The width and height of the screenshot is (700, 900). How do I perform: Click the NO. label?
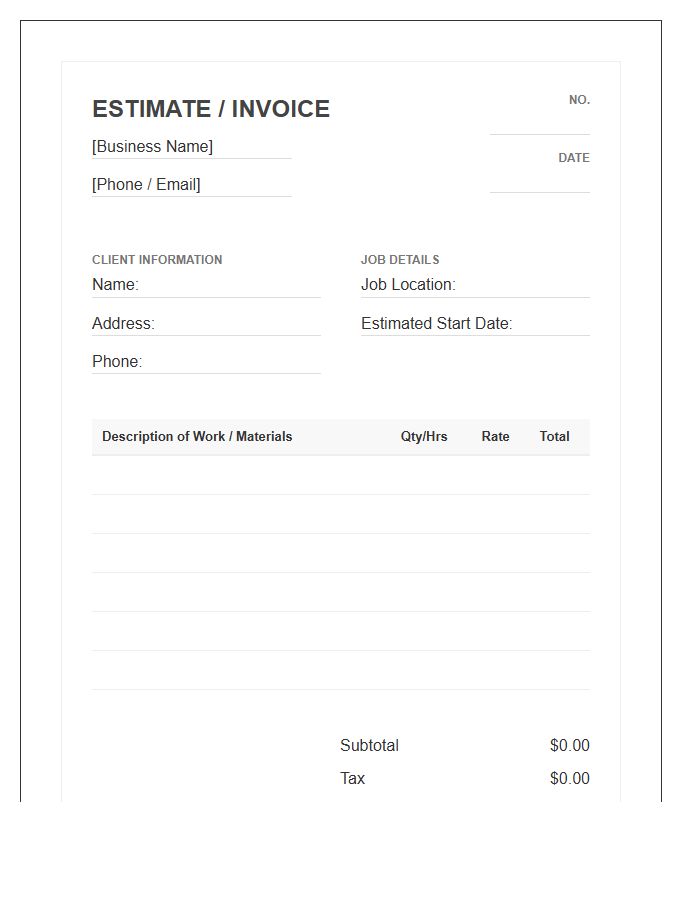click(579, 100)
